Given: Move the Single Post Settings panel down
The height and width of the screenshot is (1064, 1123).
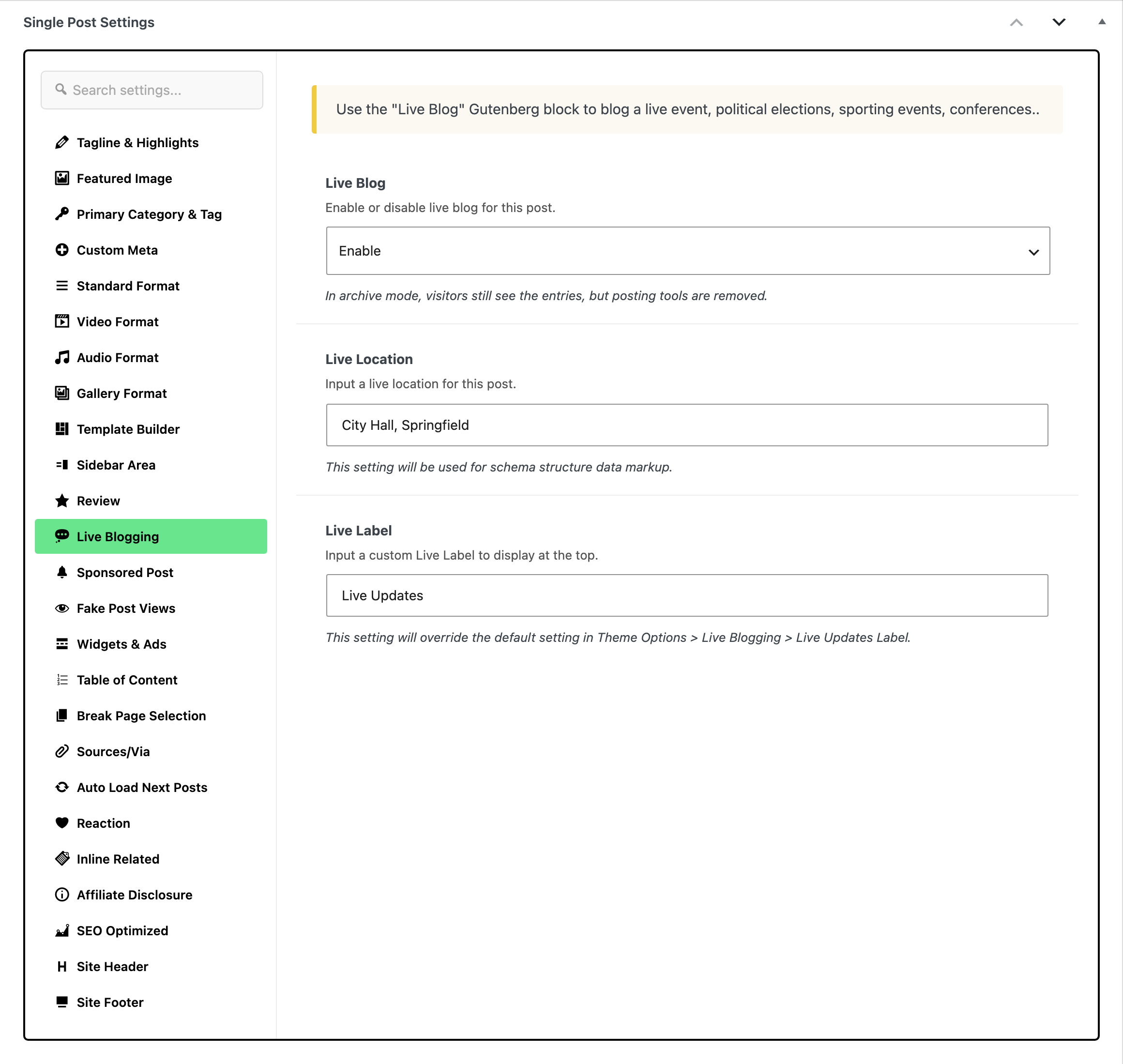Looking at the screenshot, I should click(1059, 22).
